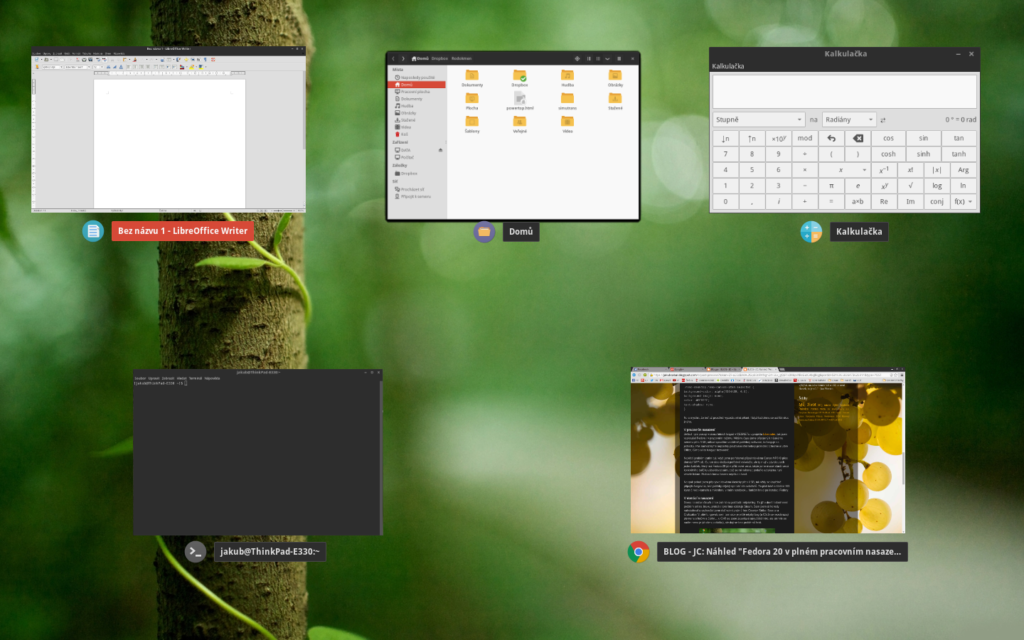Screen dimensions: 1024x640
Task: Click the calculator's white display field
Action: click(844, 91)
